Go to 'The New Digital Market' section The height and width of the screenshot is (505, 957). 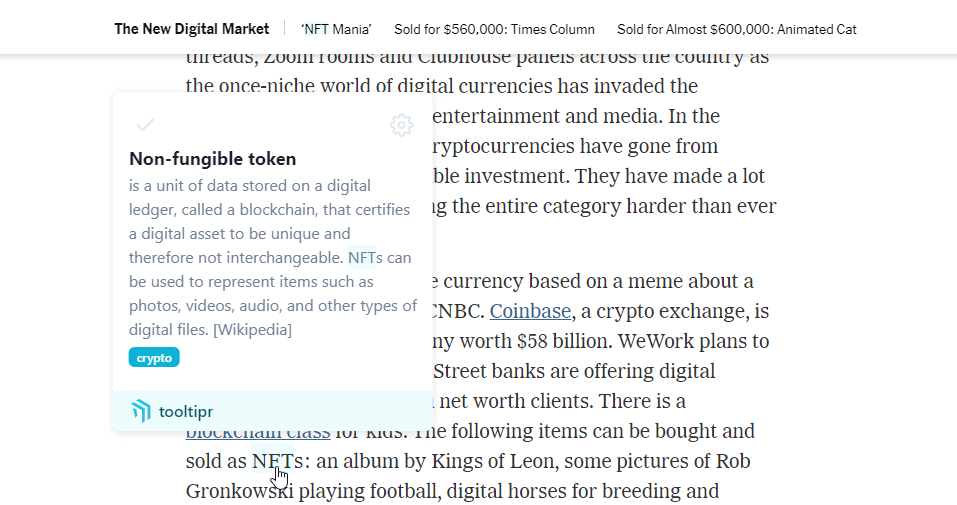pyautogui.click(x=191, y=29)
